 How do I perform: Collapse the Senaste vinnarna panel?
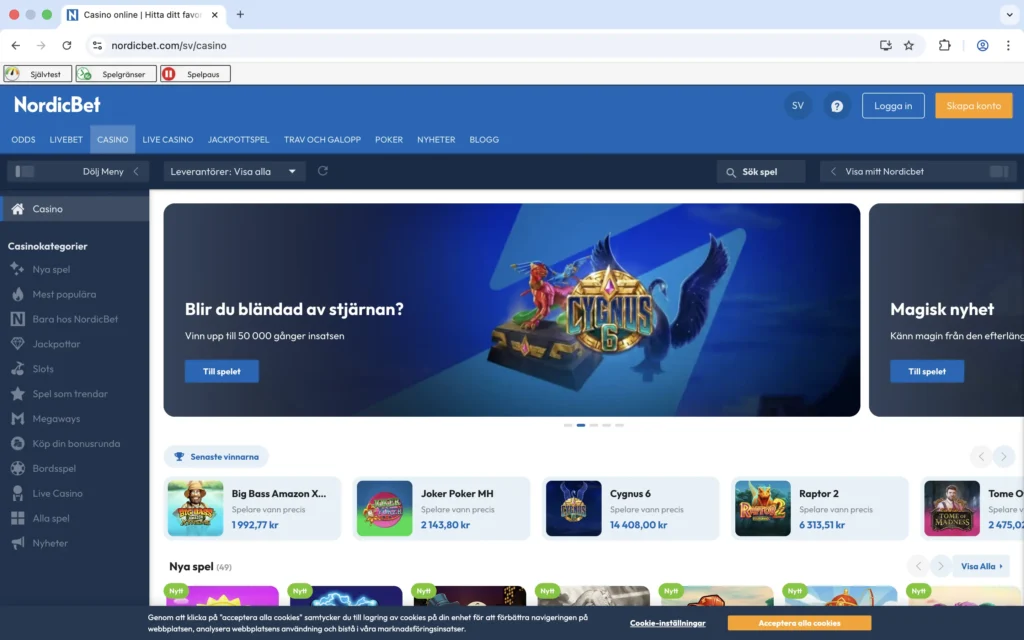tap(216, 456)
